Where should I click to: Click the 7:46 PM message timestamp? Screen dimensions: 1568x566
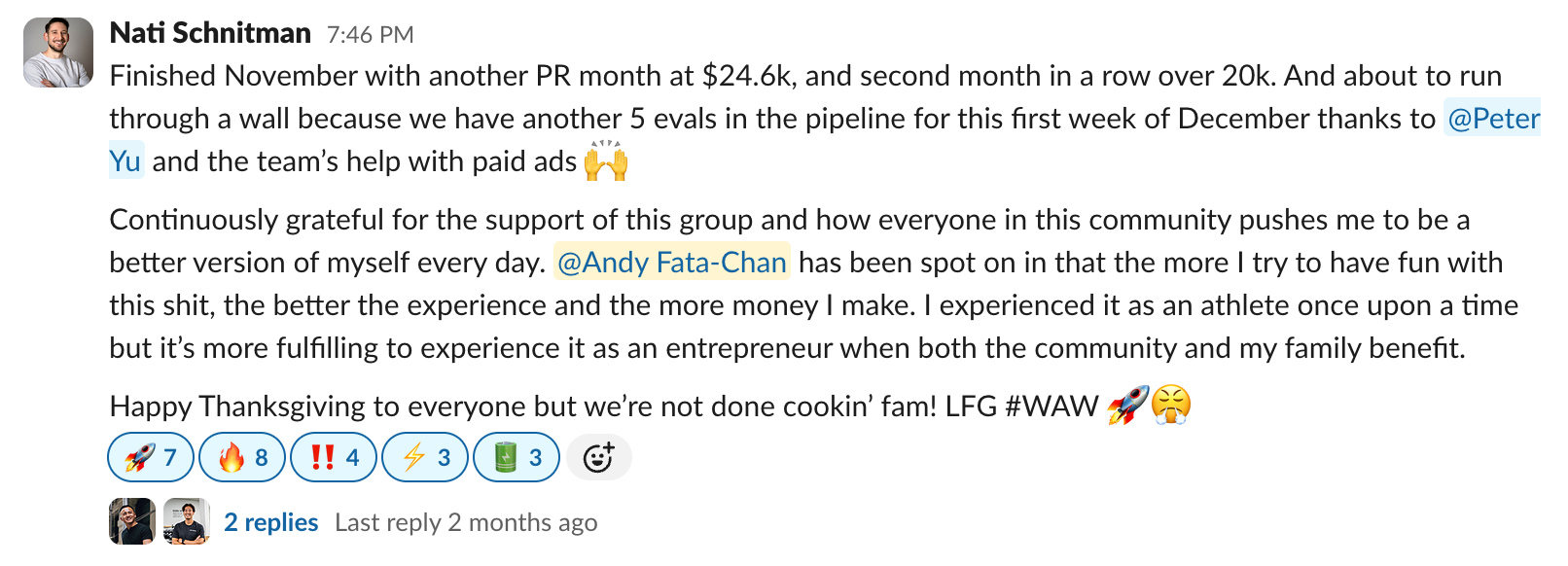click(x=370, y=35)
